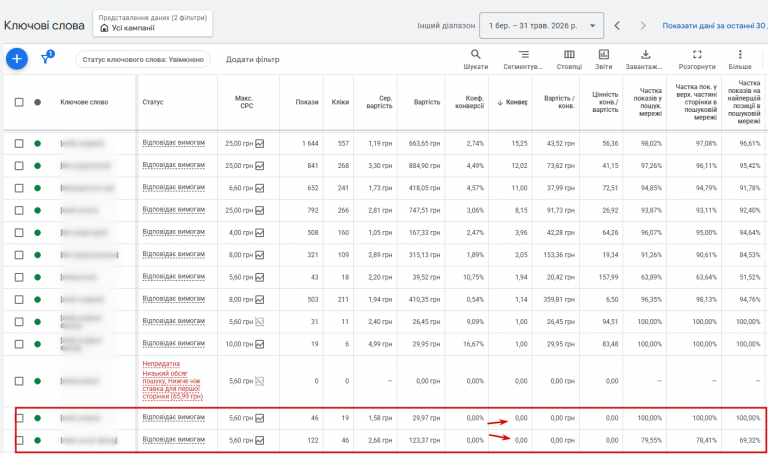Open the Усі кампанії data view selector
Viewport: 768px width, 454px height.
(x=152, y=23)
